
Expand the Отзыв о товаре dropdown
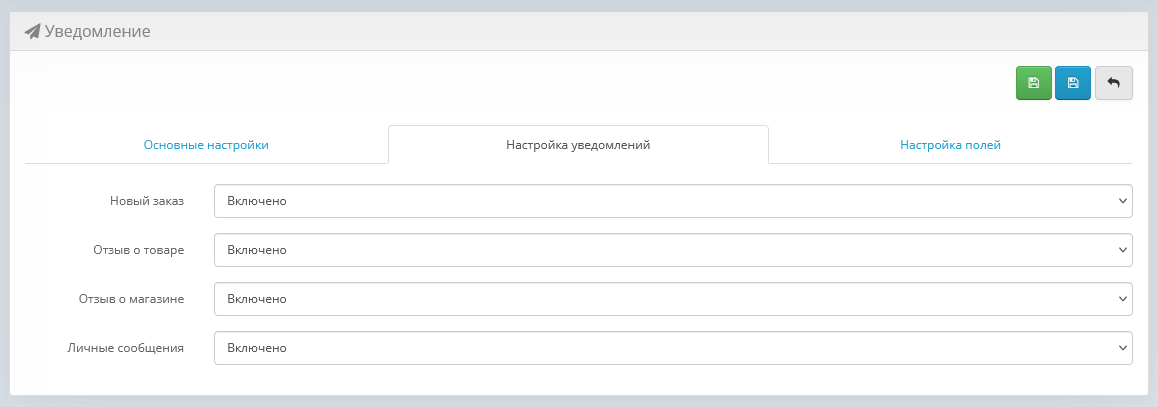[x=672, y=250]
